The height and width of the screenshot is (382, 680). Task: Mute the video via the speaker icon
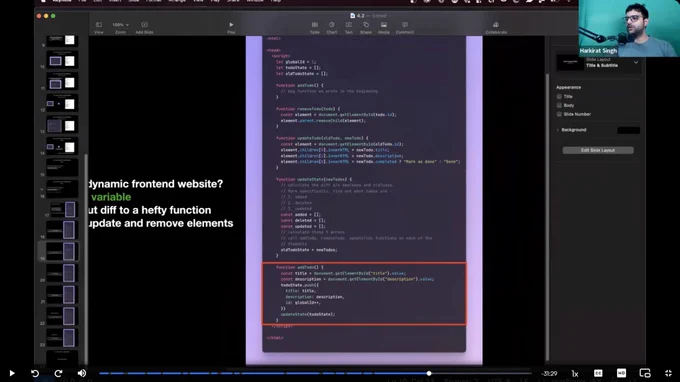[x=82, y=373]
